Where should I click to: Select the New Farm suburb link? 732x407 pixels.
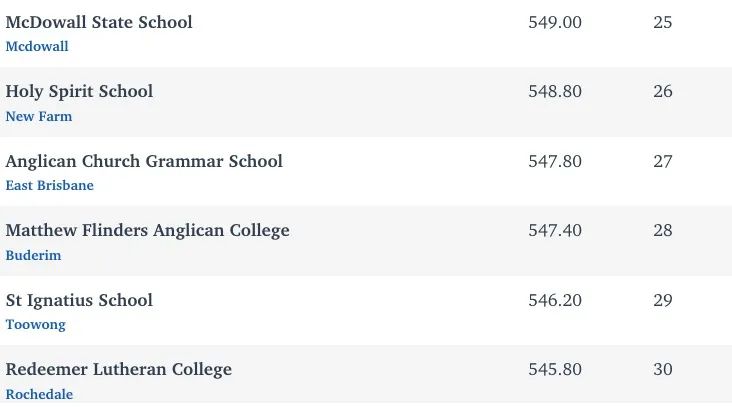(x=39, y=116)
